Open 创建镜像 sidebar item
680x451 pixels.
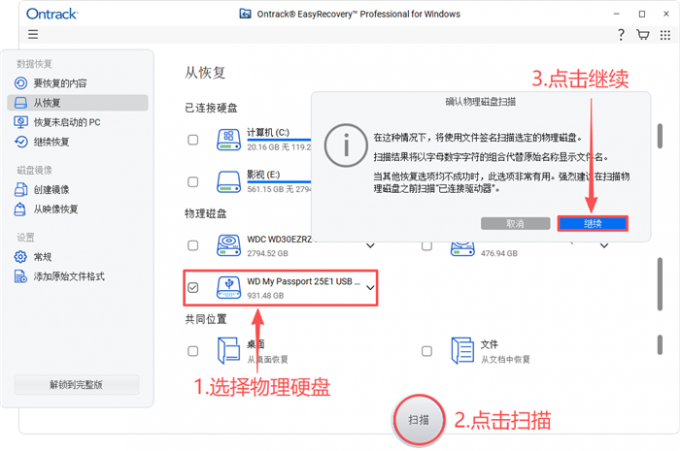pyautogui.click(x=78, y=190)
